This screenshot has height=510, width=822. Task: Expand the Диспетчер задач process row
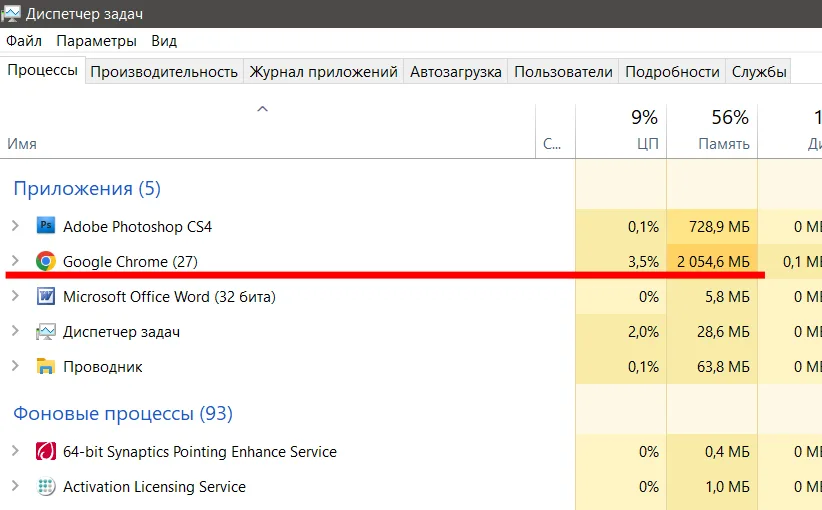pyautogui.click(x=15, y=331)
